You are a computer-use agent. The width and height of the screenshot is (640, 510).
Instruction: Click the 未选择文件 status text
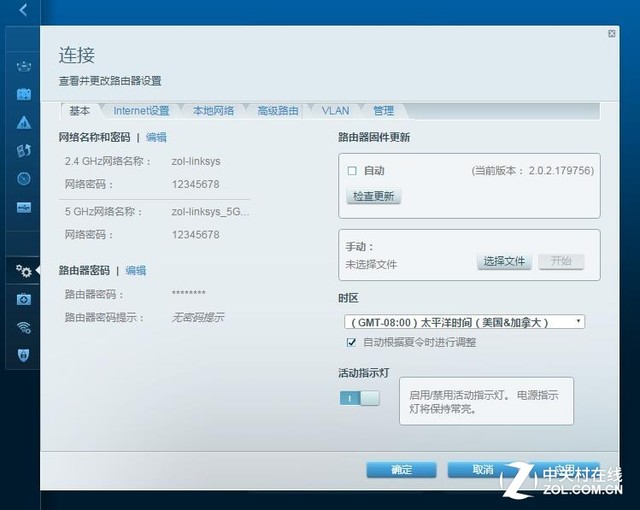[371, 264]
